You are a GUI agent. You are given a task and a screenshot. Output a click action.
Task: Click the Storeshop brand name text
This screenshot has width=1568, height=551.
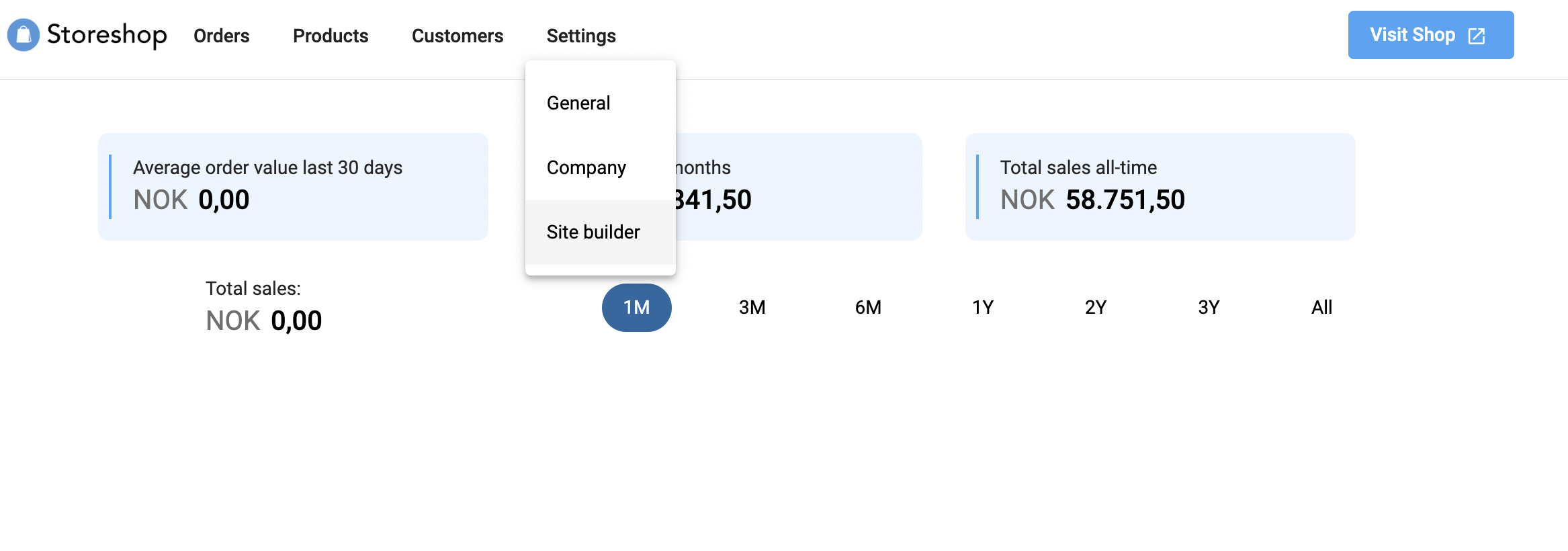107,35
